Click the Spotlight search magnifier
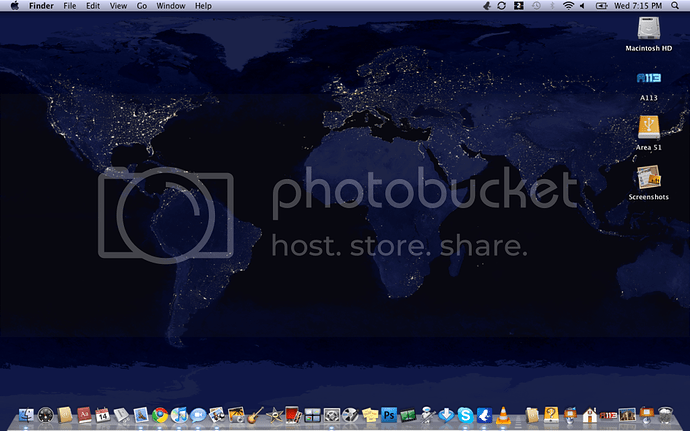Image resolution: width=690 pixels, height=431 pixels. tap(676, 6)
